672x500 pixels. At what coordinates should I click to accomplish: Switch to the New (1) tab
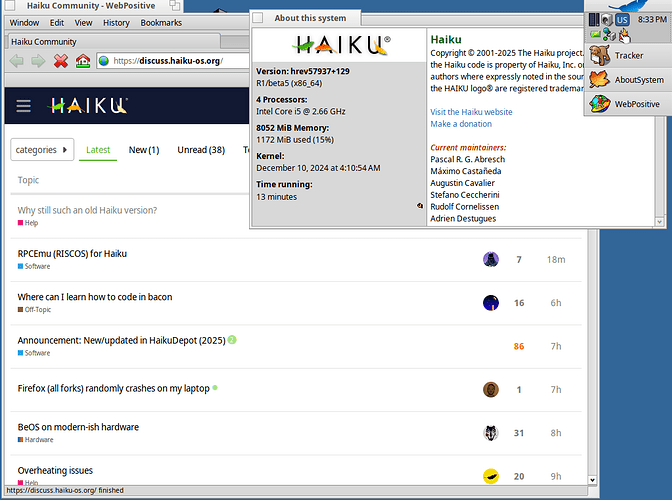click(144, 150)
